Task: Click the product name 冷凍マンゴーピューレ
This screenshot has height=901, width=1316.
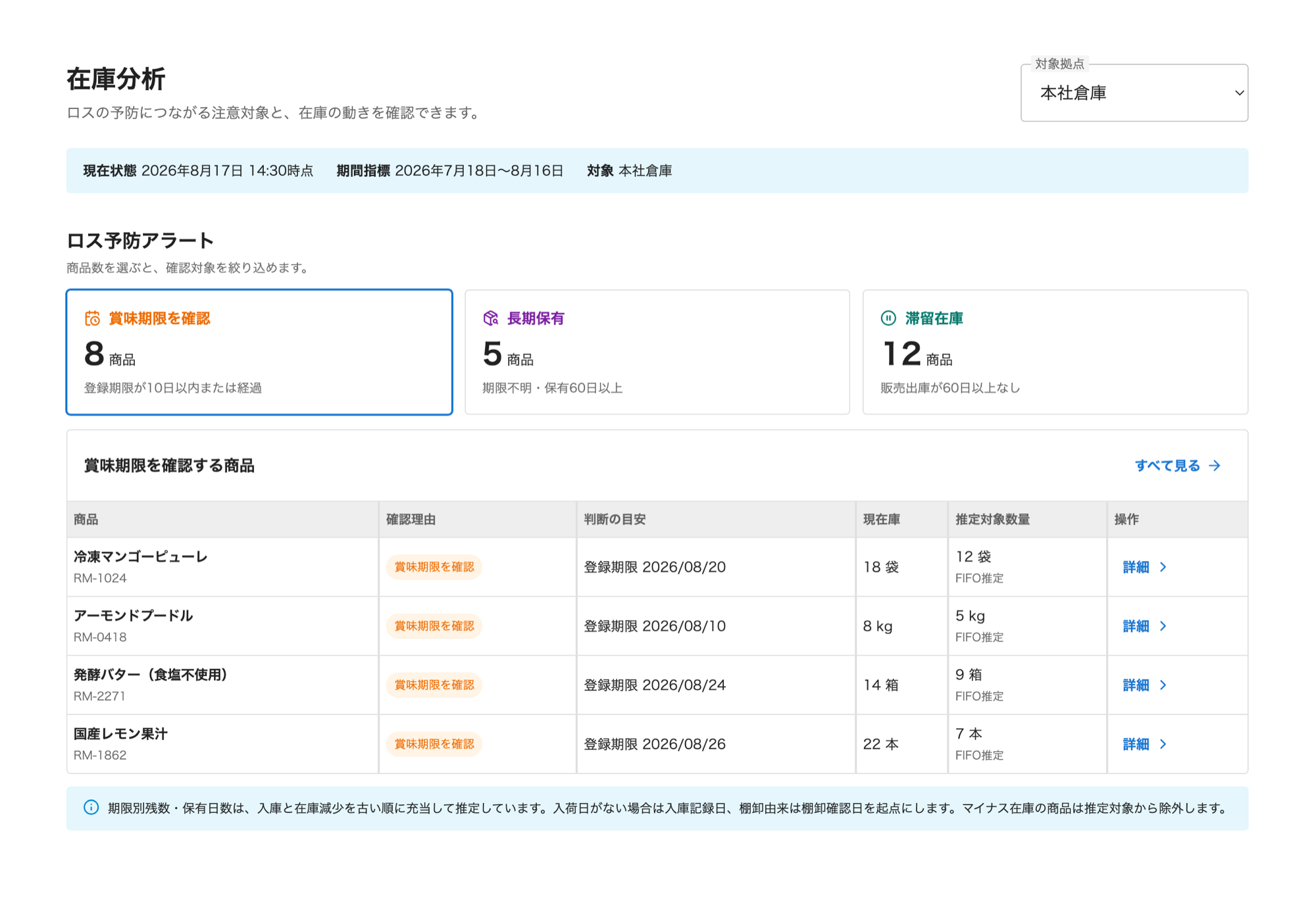Action: [140, 557]
